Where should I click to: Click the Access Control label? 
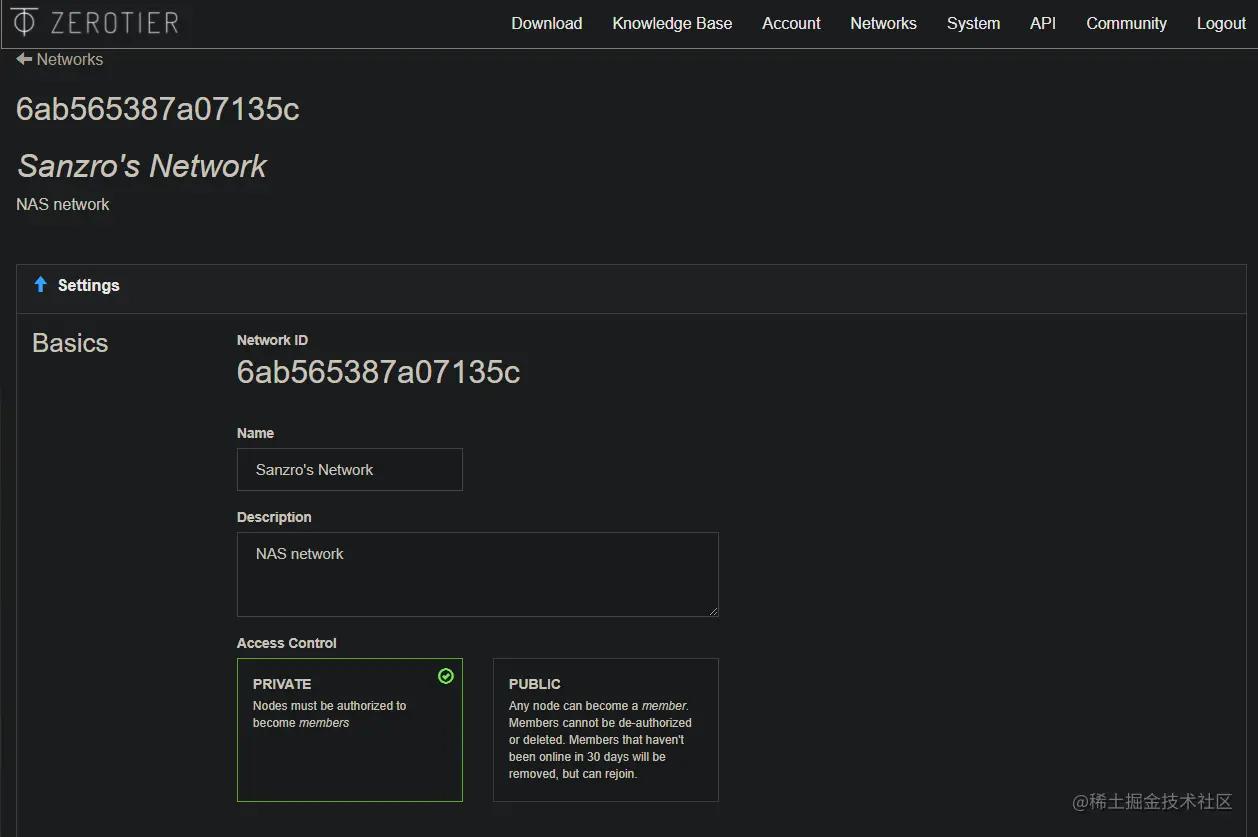coord(286,643)
